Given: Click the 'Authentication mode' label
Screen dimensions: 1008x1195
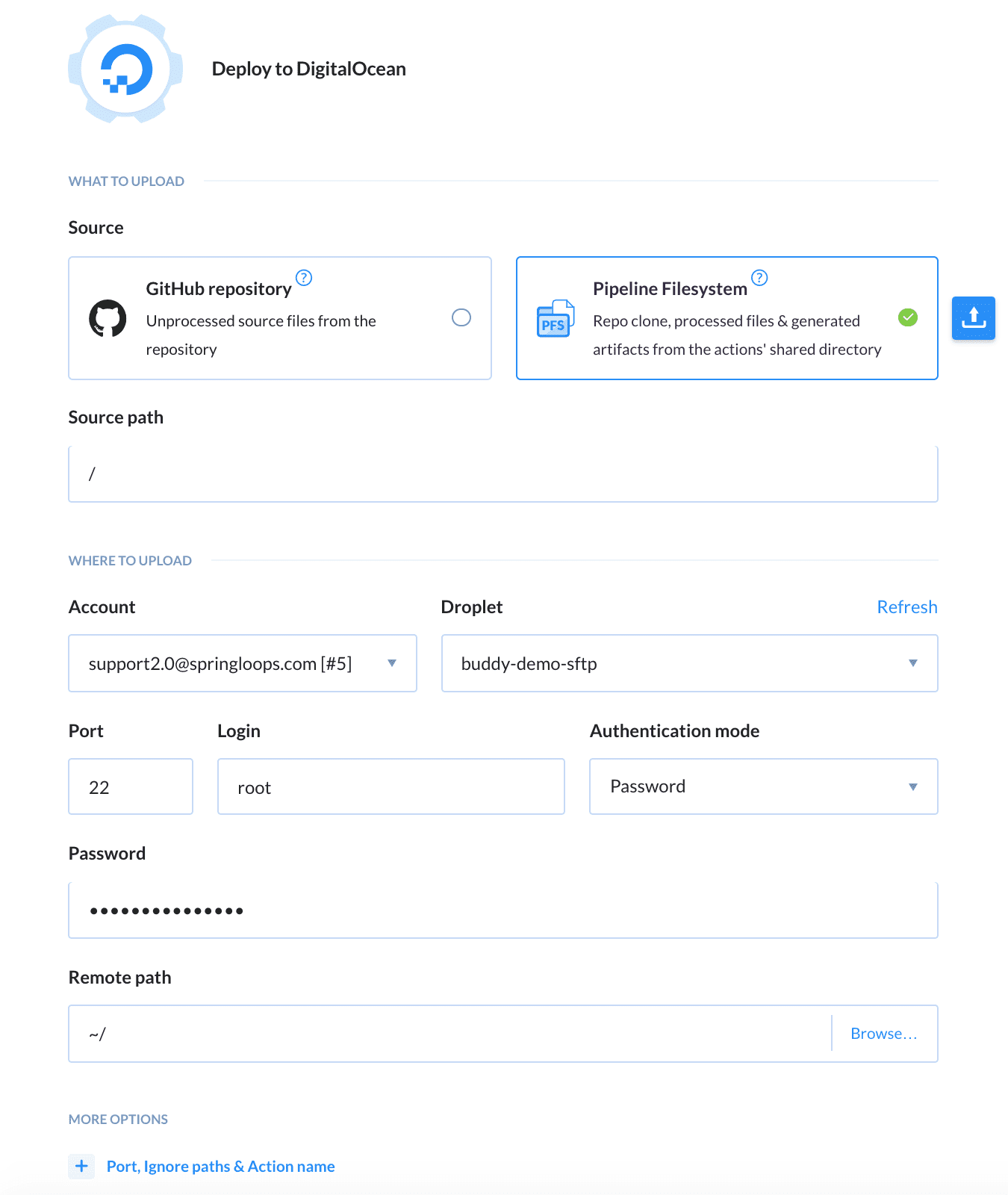Looking at the screenshot, I should [x=675, y=730].
